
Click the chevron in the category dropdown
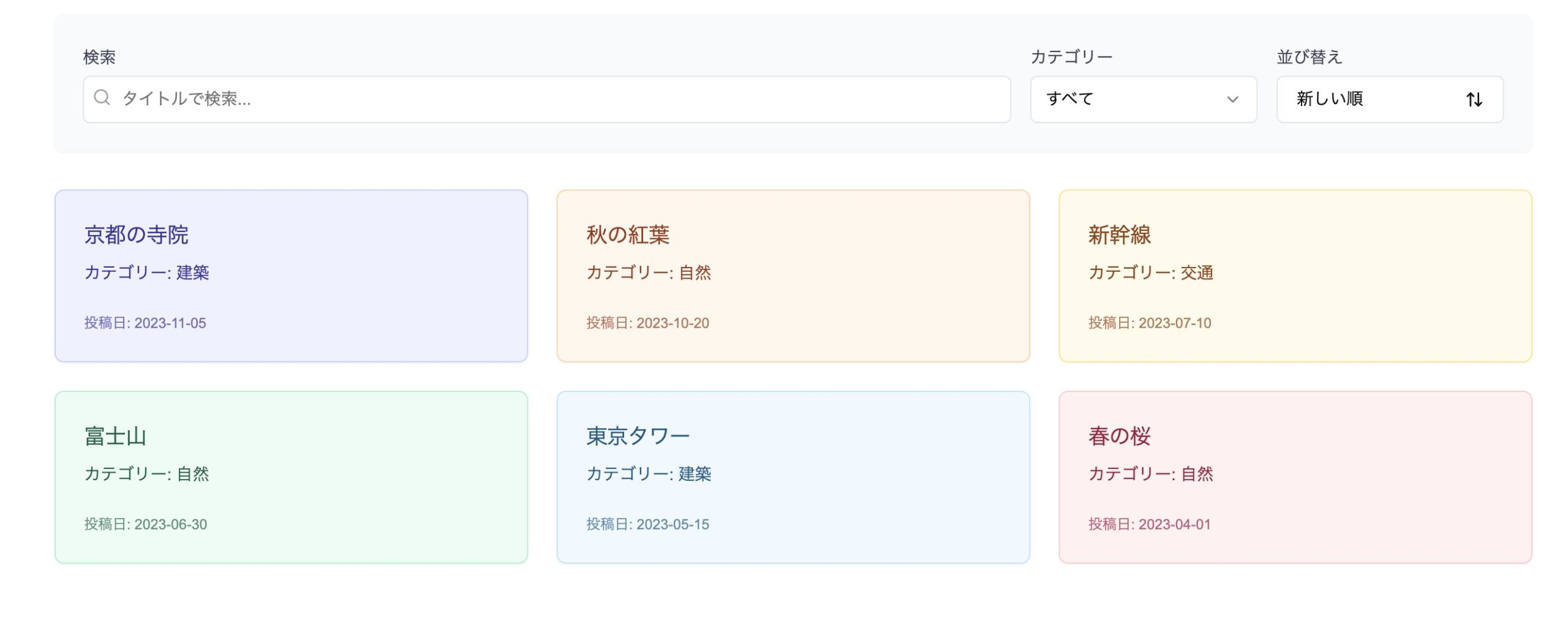(x=1232, y=99)
